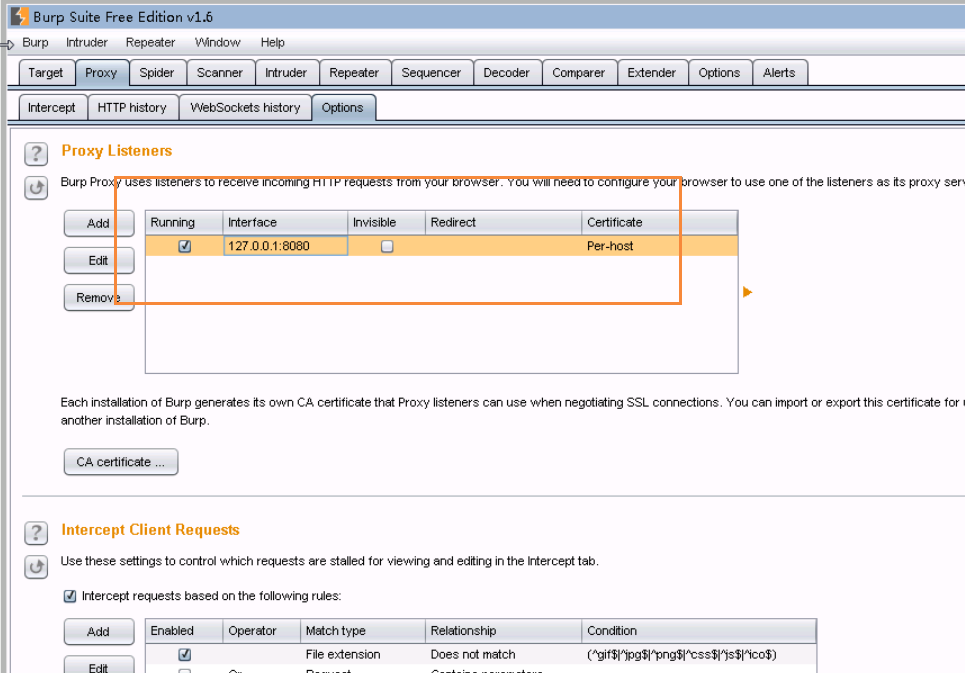This screenshot has width=965, height=673.
Task: Click the Condition column header
Action: click(699, 631)
